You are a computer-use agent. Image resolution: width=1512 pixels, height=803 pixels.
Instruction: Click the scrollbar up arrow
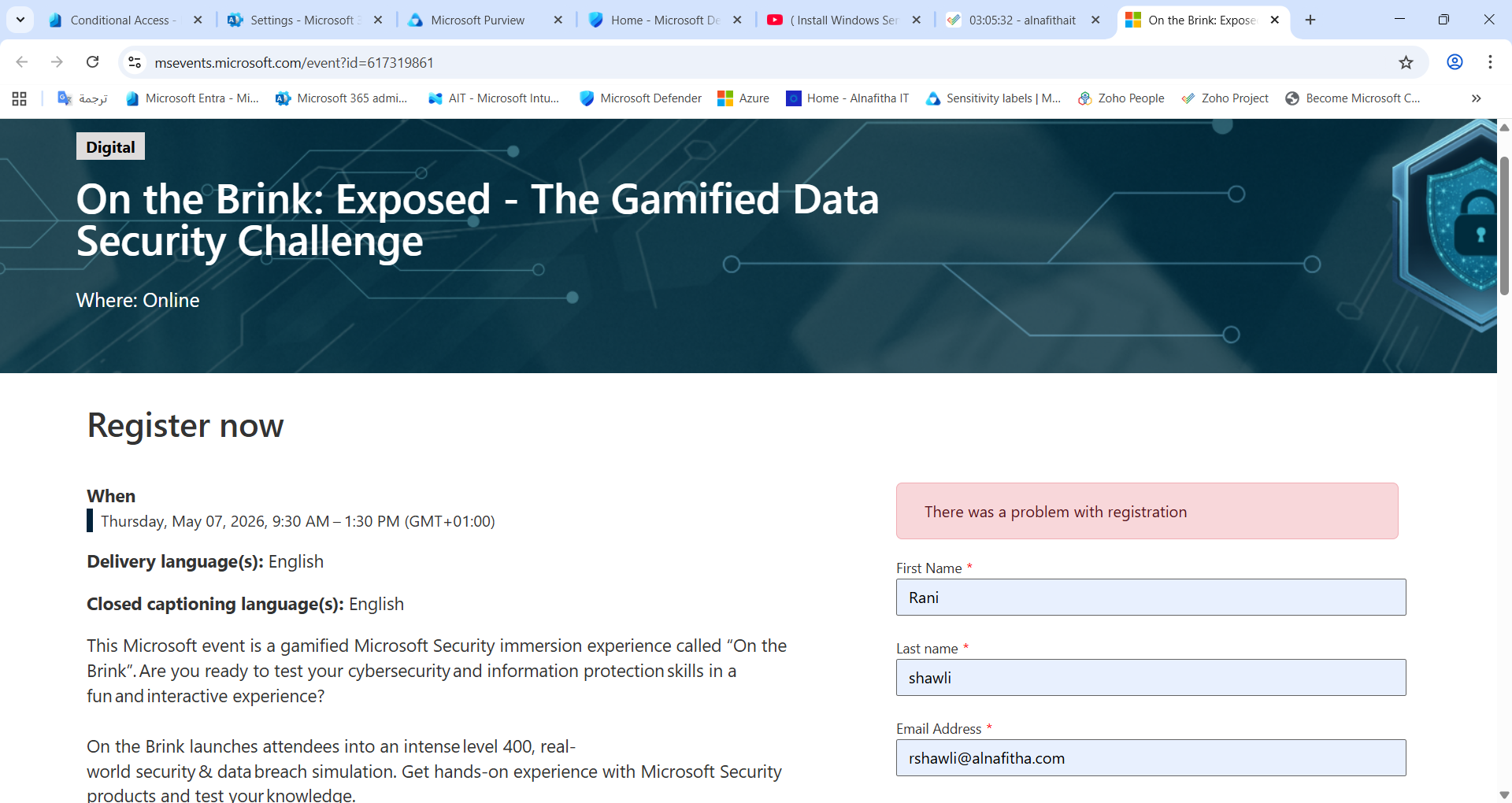pos(1504,127)
